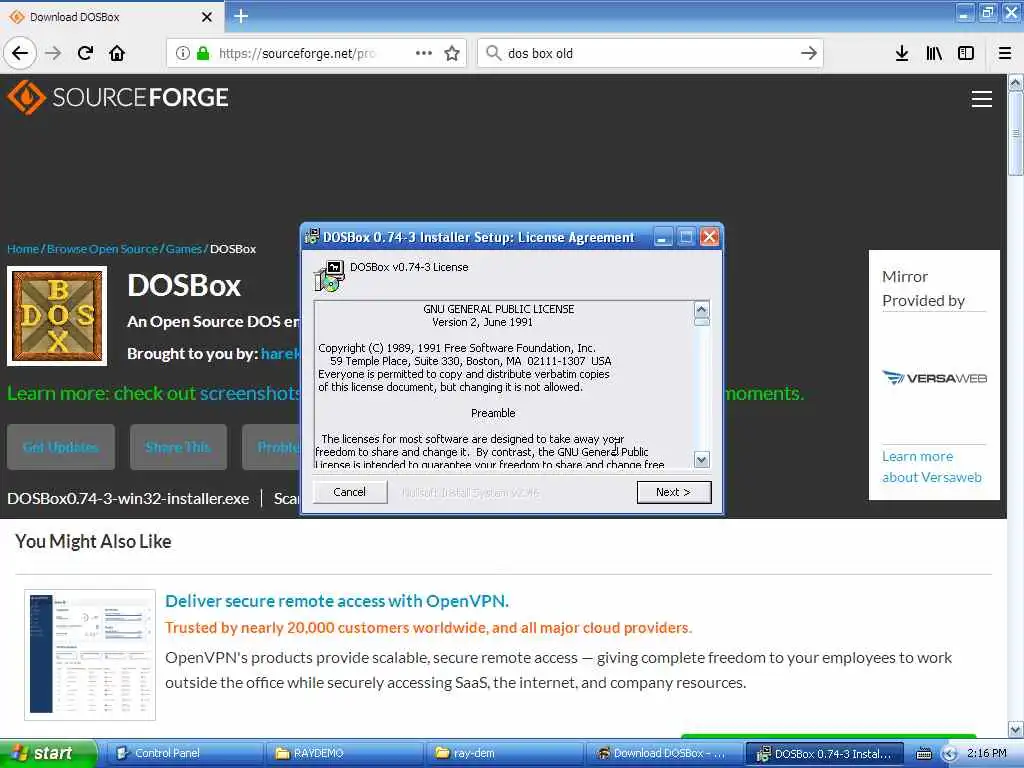Click Next in the installer dialog

click(674, 492)
